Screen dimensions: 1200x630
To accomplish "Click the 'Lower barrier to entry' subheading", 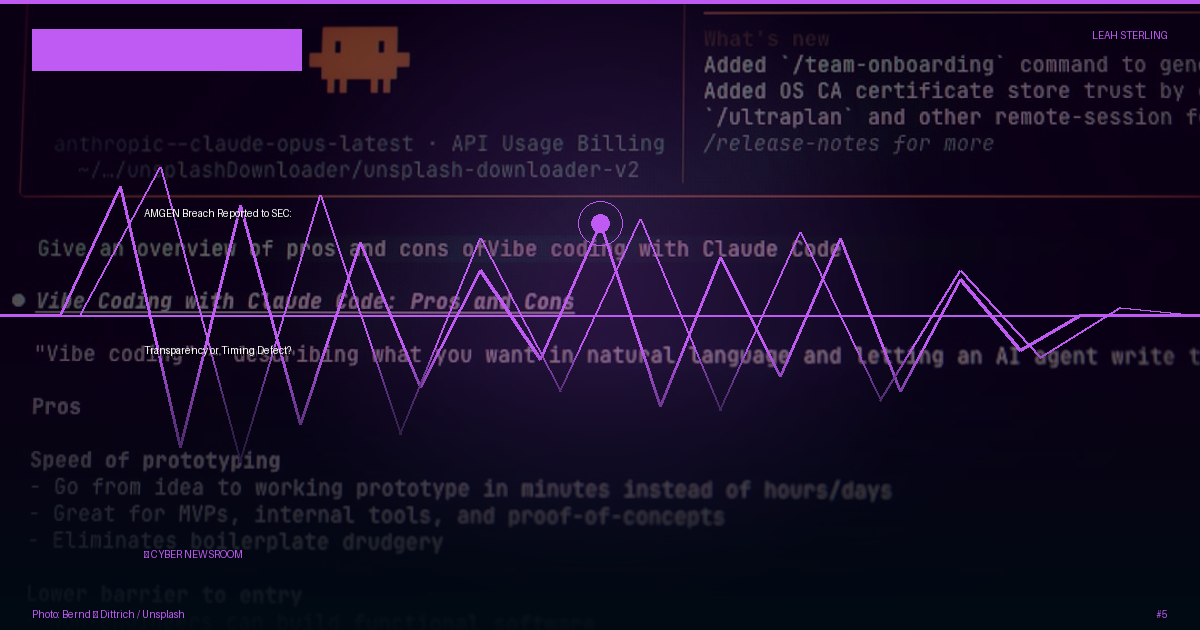I will click(x=164, y=596).
